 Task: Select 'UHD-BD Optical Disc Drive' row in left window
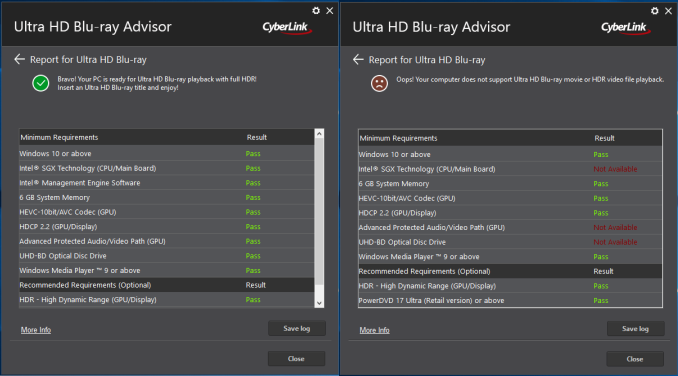166,256
